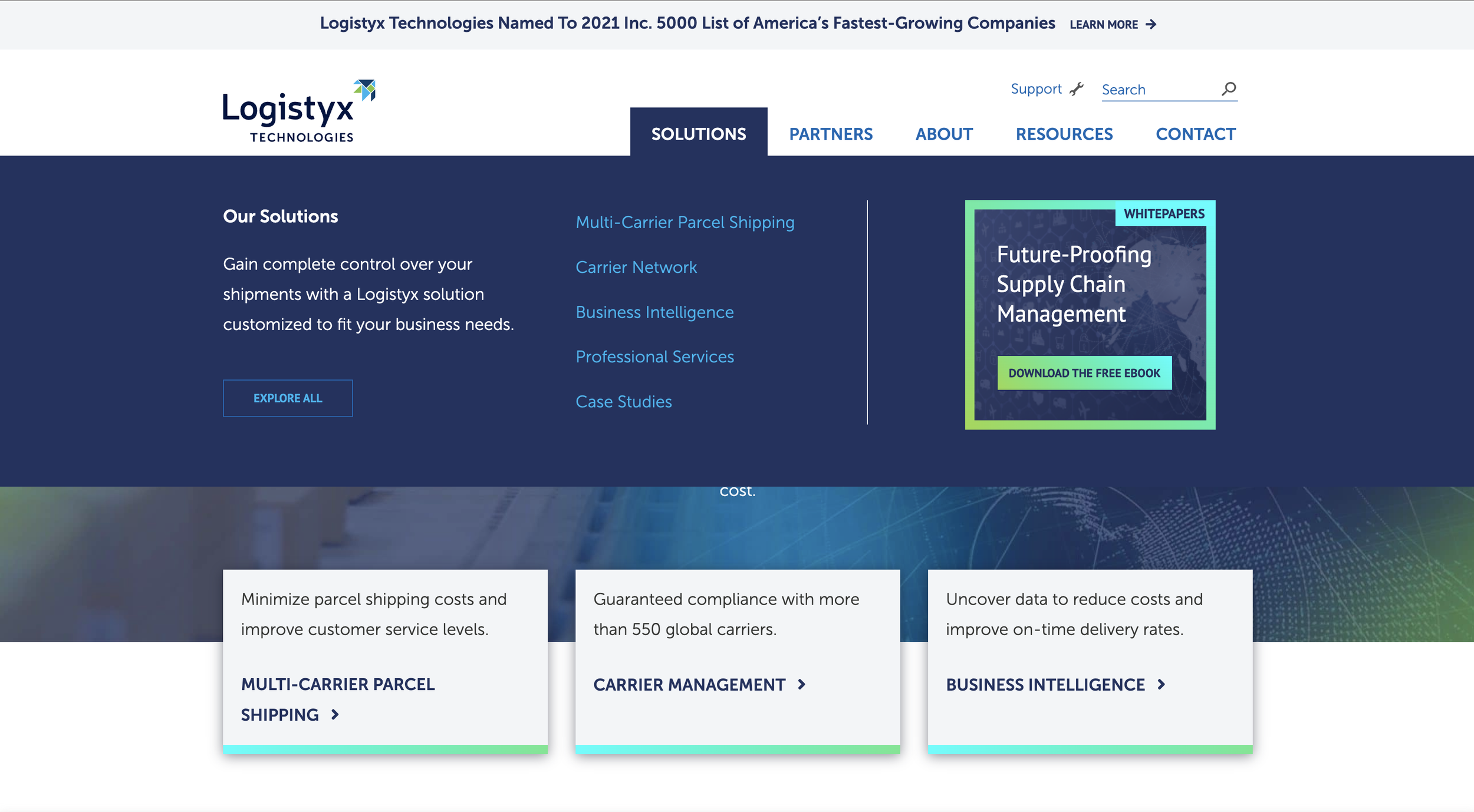Click the Support link
Viewport: 1474px width, 812px height.
point(1036,89)
